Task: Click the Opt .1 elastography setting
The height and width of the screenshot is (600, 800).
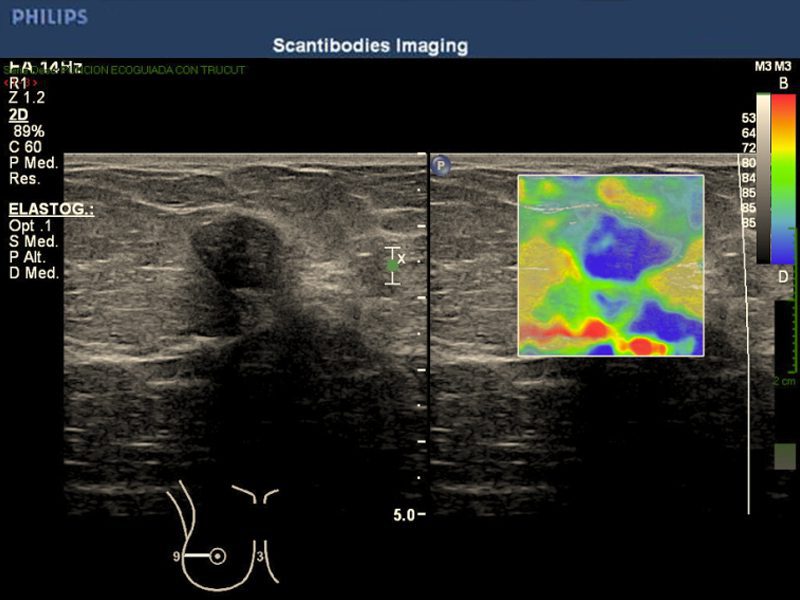Action: (29, 226)
